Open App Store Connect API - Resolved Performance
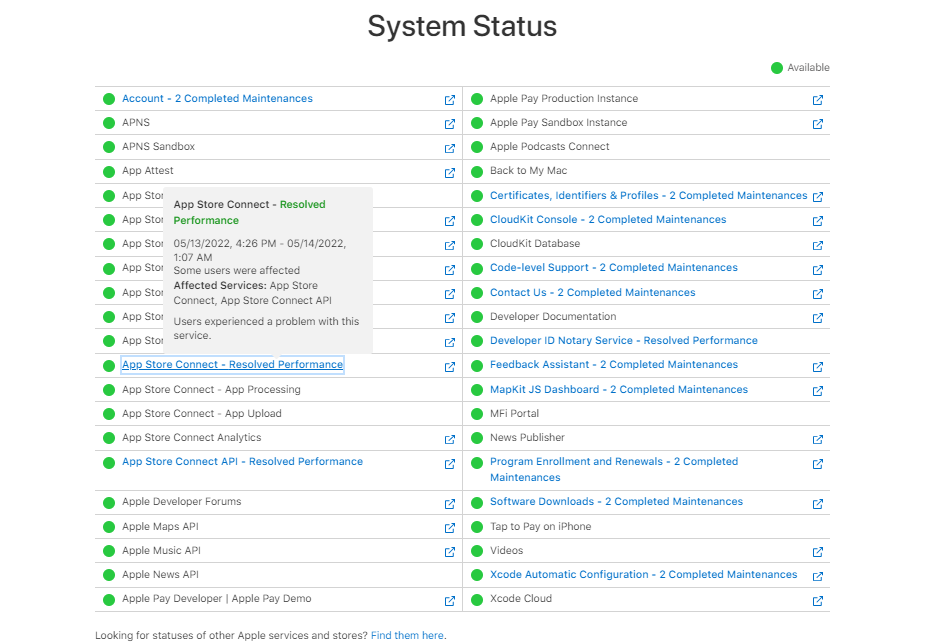947x644 pixels. pos(242,462)
